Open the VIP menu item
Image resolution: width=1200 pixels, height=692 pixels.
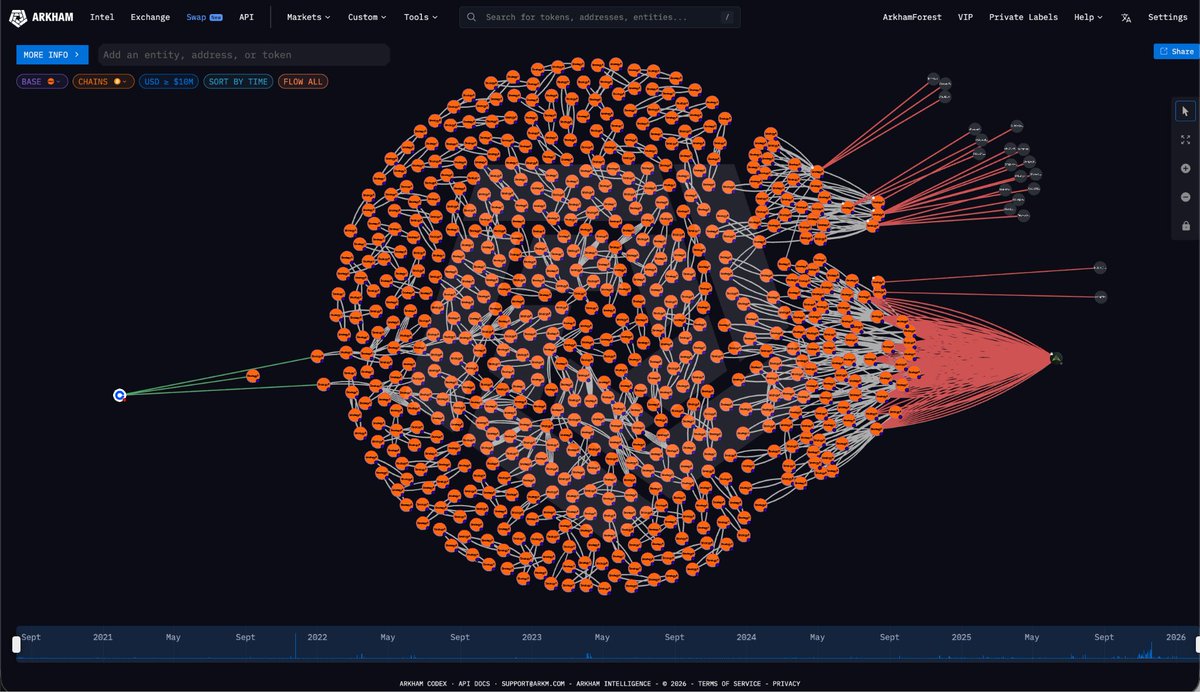pyautogui.click(x=965, y=17)
